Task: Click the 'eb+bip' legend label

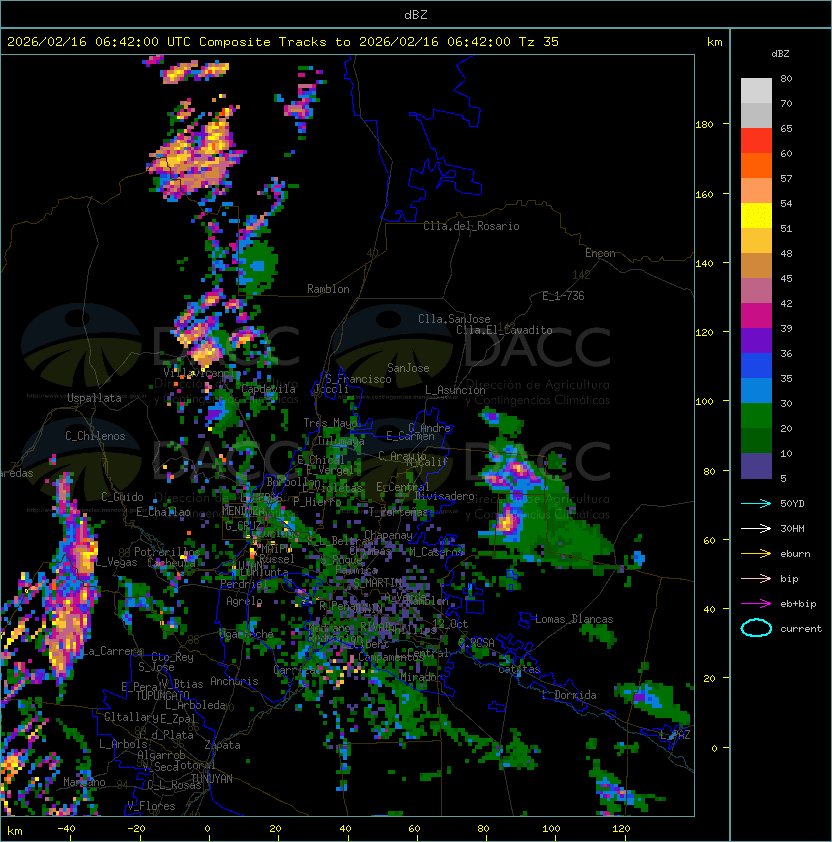Action: coord(798,604)
